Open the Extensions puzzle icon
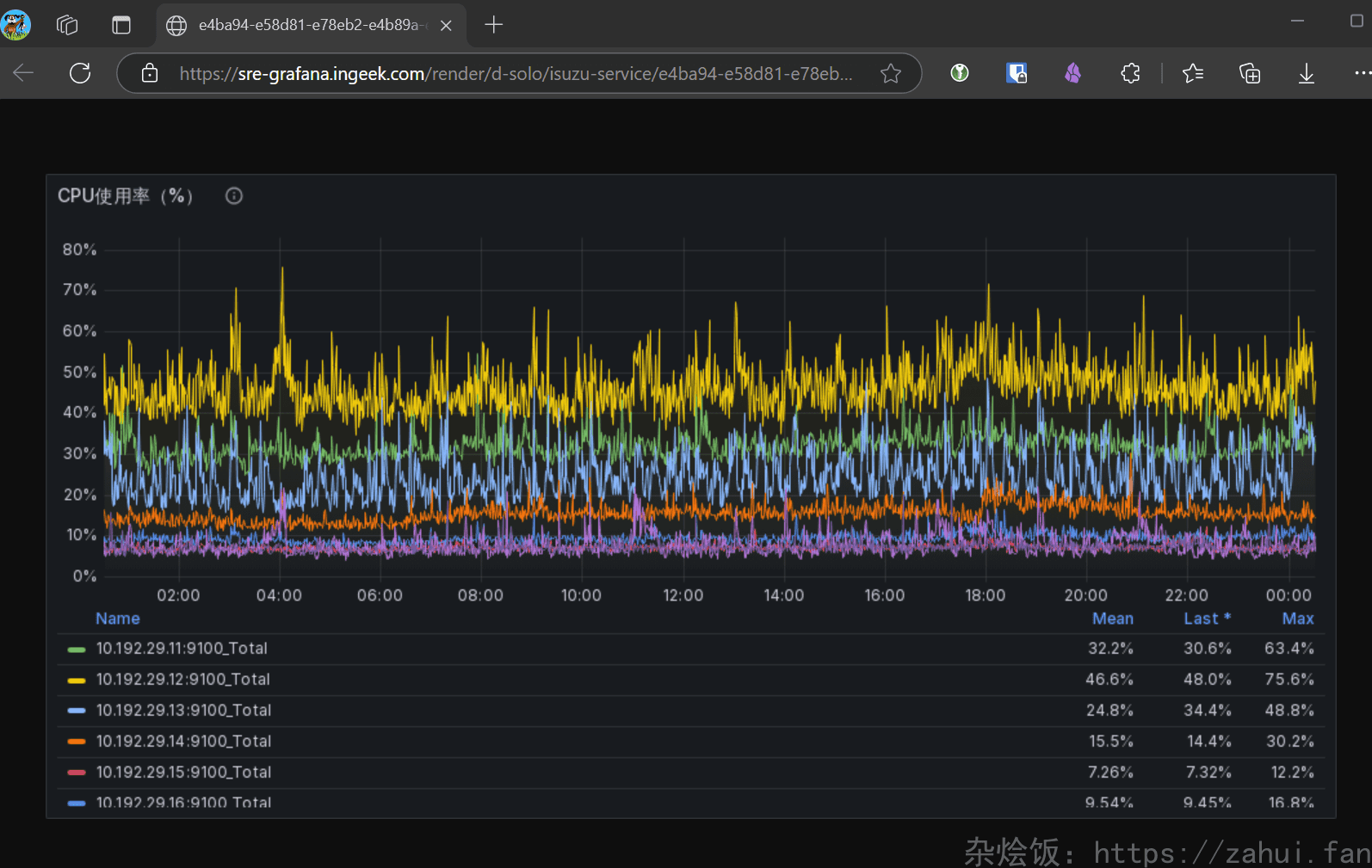 coord(1131,73)
